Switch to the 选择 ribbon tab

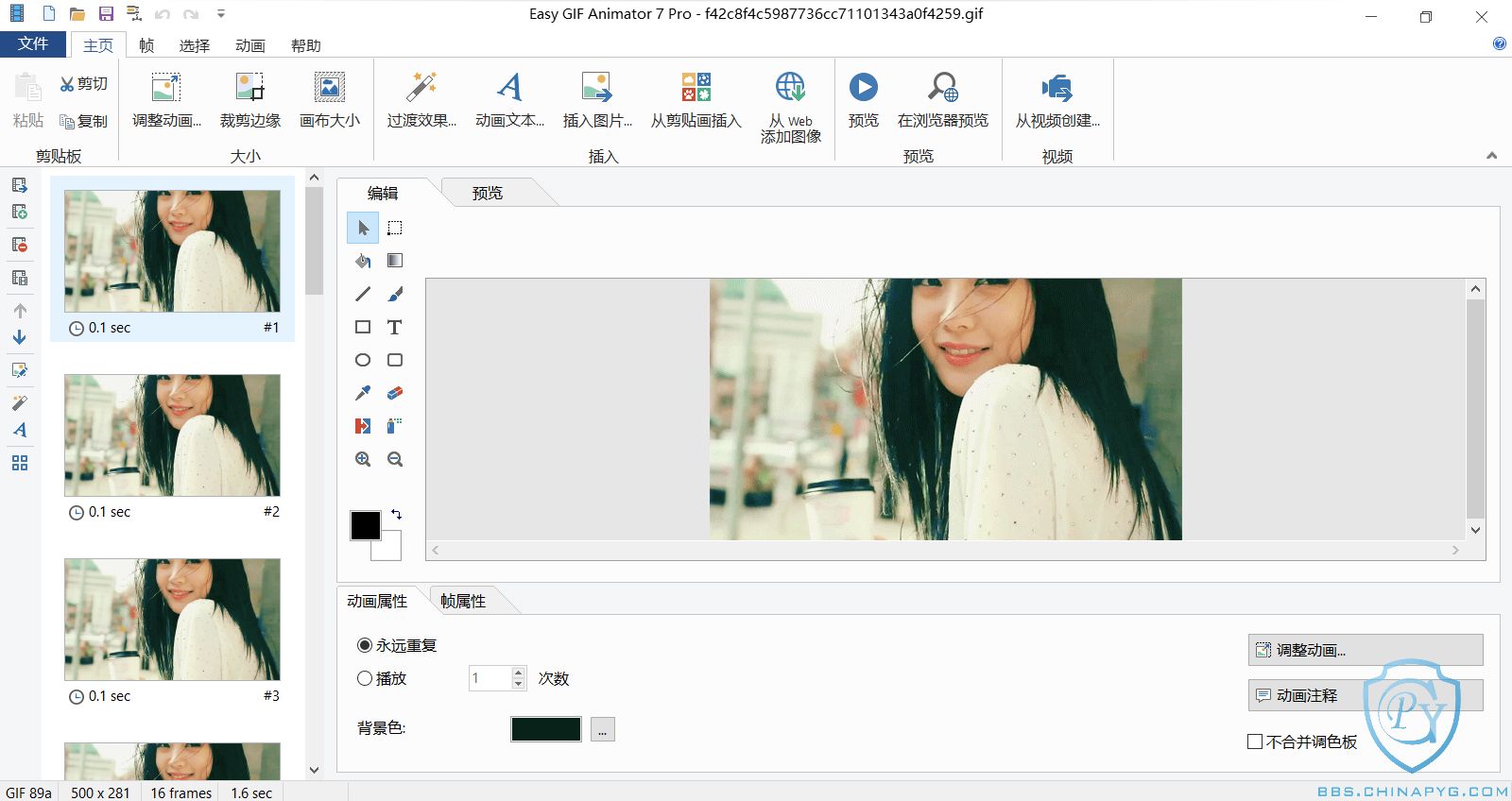click(x=194, y=45)
